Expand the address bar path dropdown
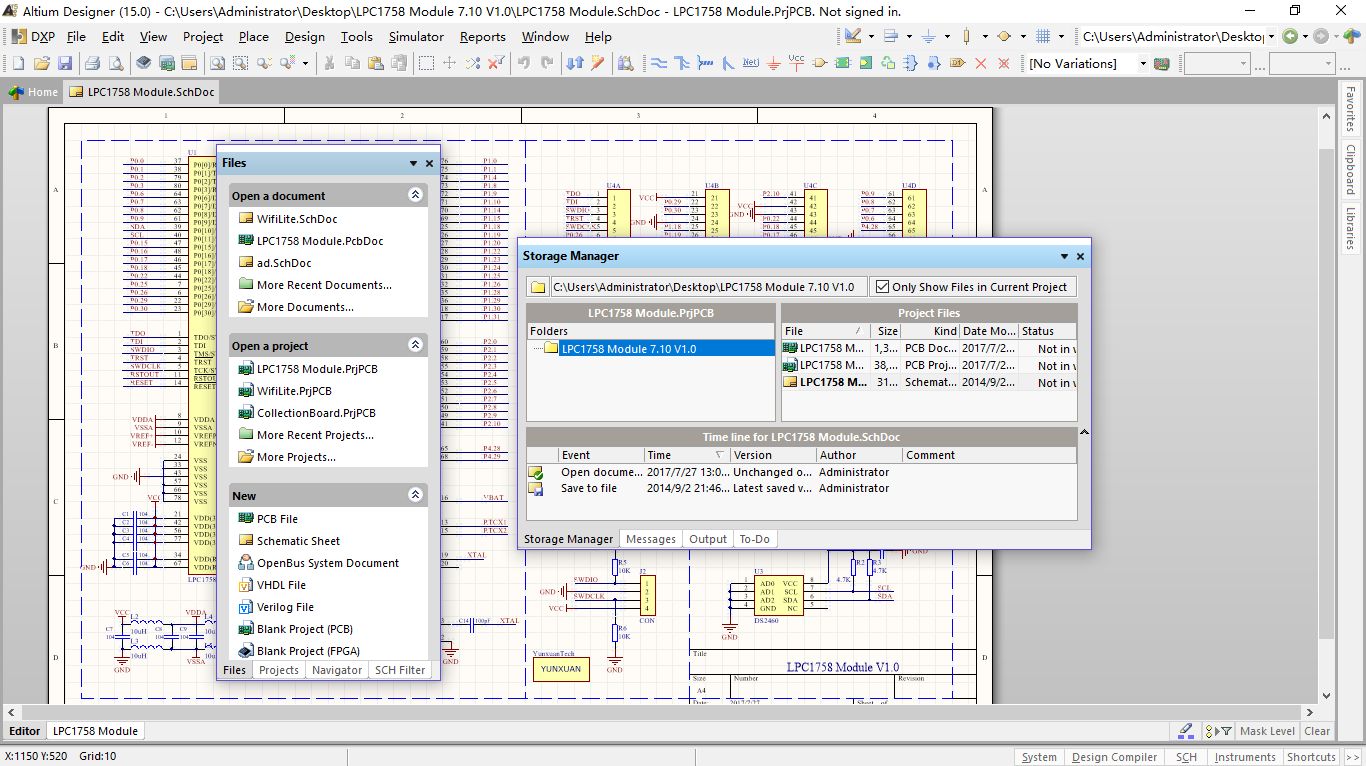Image resolution: width=1366 pixels, height=766 pixels. 1270,37
